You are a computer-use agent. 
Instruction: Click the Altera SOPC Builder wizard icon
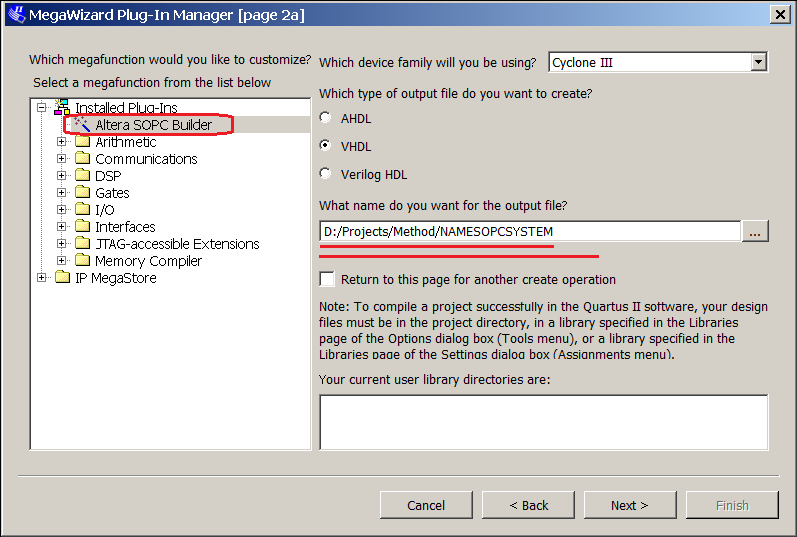81,125
